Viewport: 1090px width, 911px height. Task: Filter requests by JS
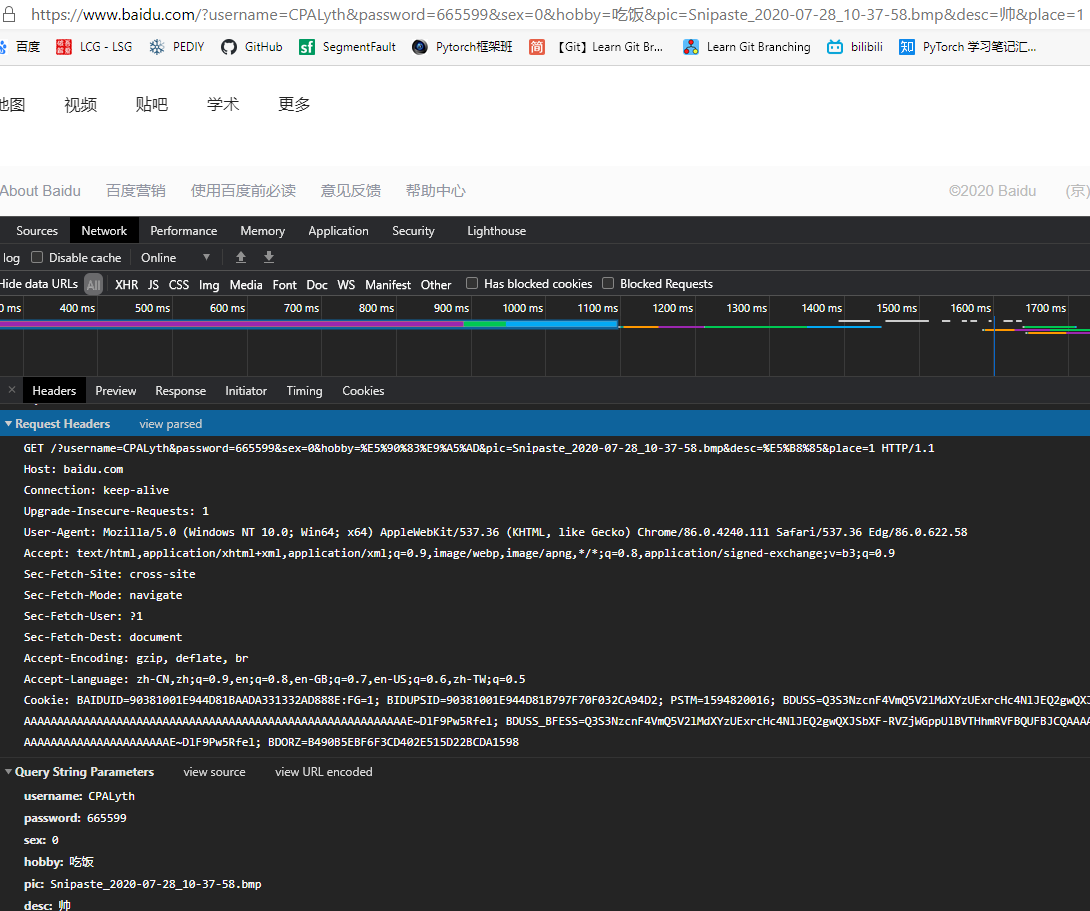click(x=154, y=284)
